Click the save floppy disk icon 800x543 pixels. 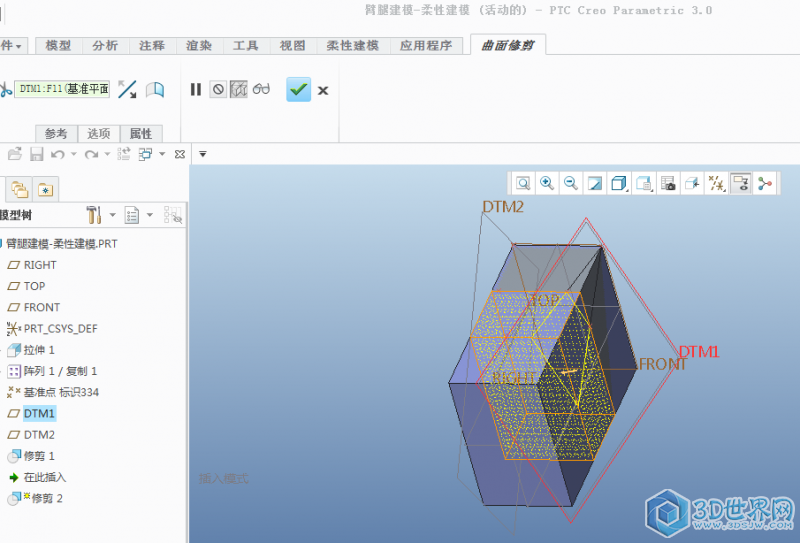click(x=36, y=154)
